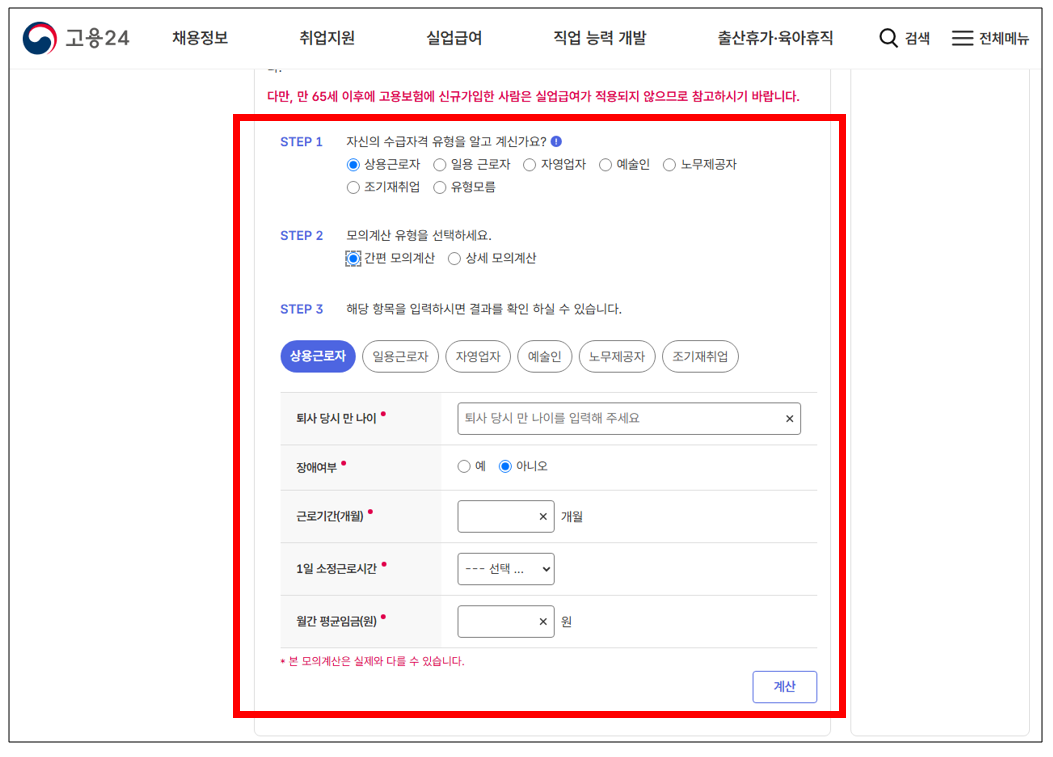
Task: Select 예 for 장애여부
Action: point(463,465)
